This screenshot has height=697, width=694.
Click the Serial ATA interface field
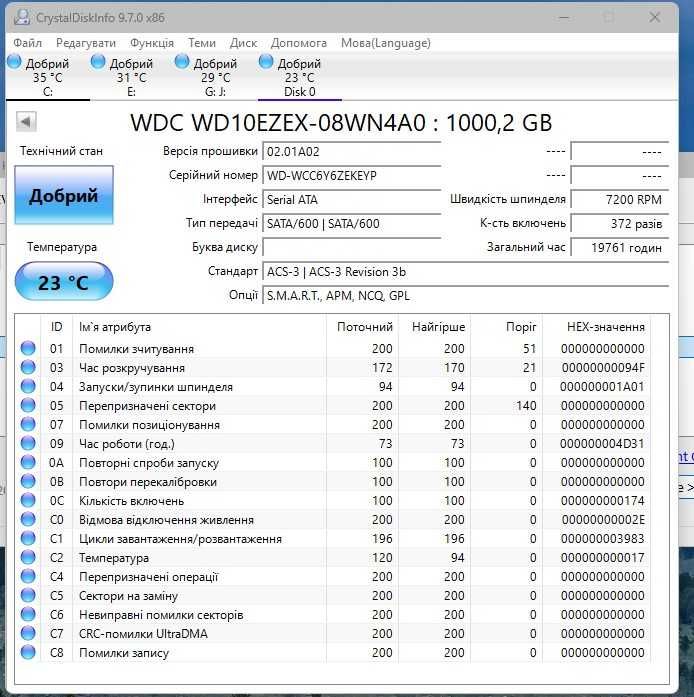[x=352, y=200]
